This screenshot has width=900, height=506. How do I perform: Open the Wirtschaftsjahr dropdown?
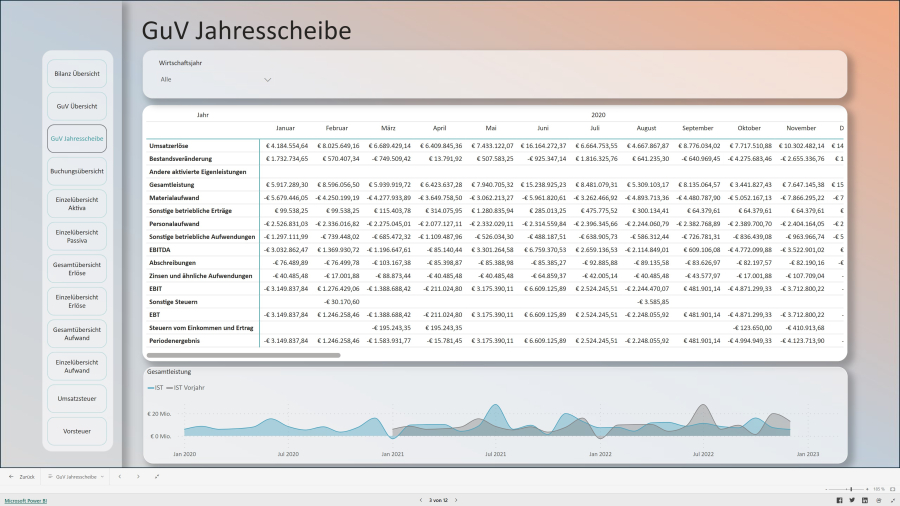(267, 79)
